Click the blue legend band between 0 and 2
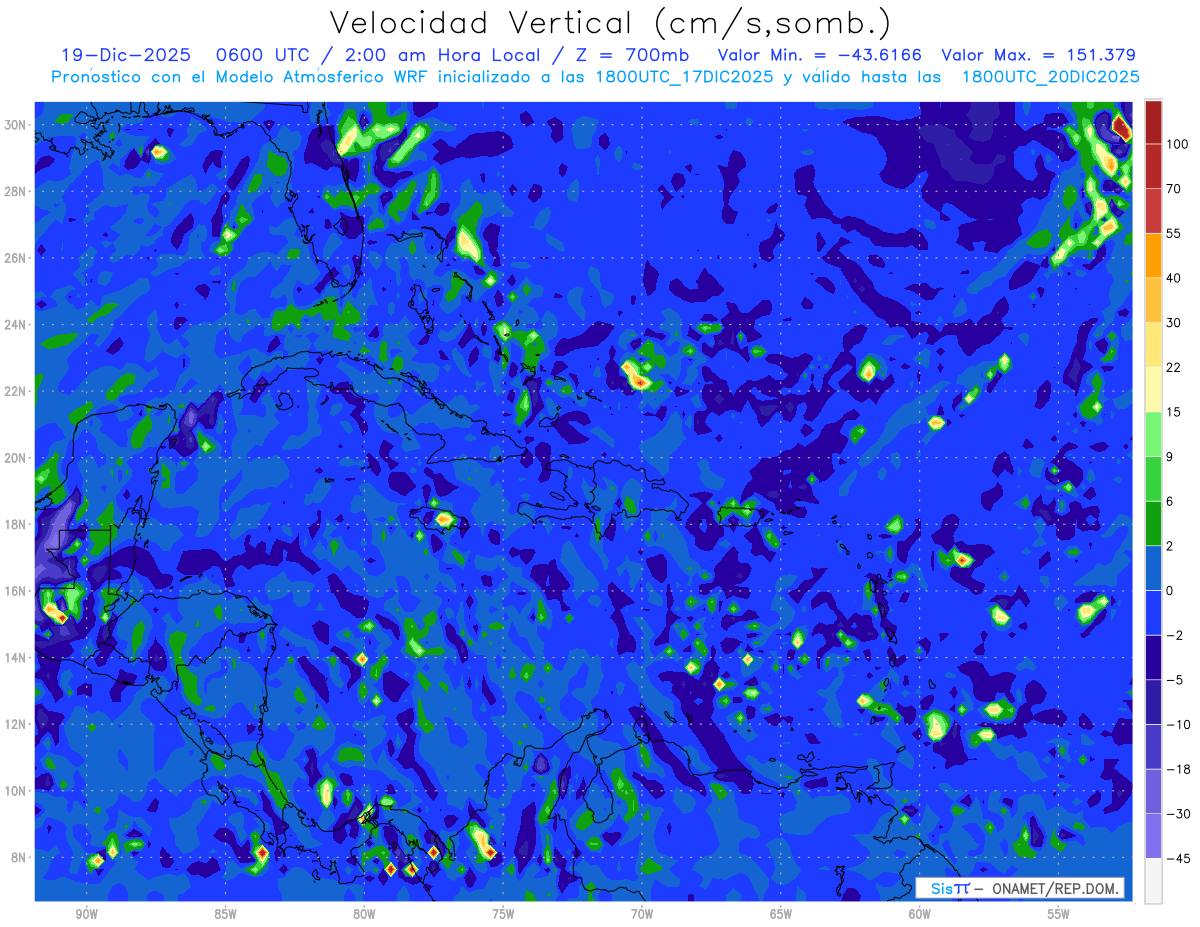Screen dimensions: 1200x927 point(1153,568)
